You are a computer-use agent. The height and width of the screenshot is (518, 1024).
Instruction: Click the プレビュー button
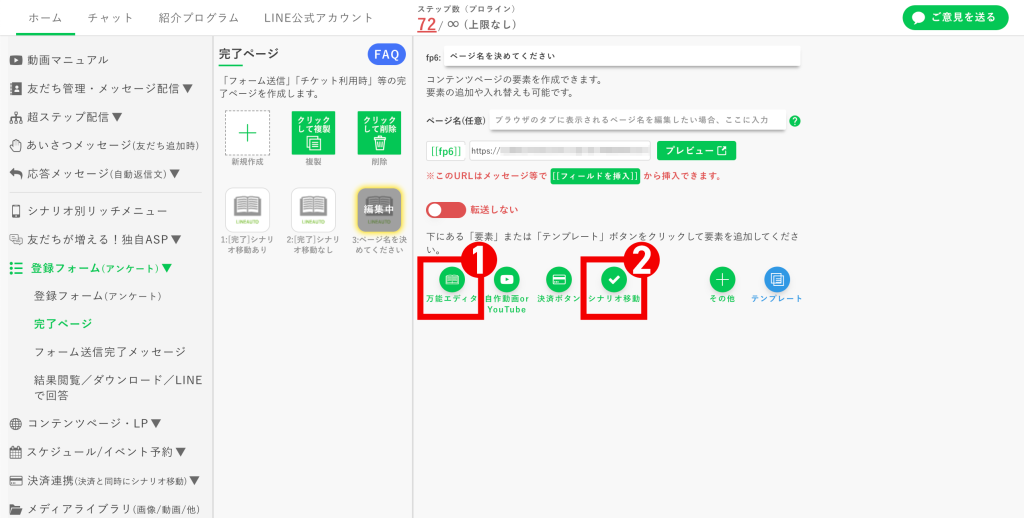pos(696,150)
